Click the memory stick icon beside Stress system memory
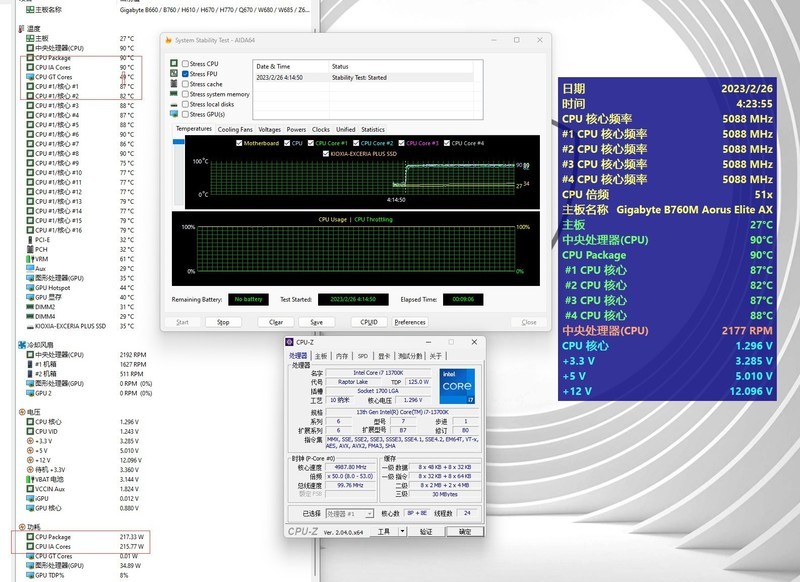 (x=174, y=94)
